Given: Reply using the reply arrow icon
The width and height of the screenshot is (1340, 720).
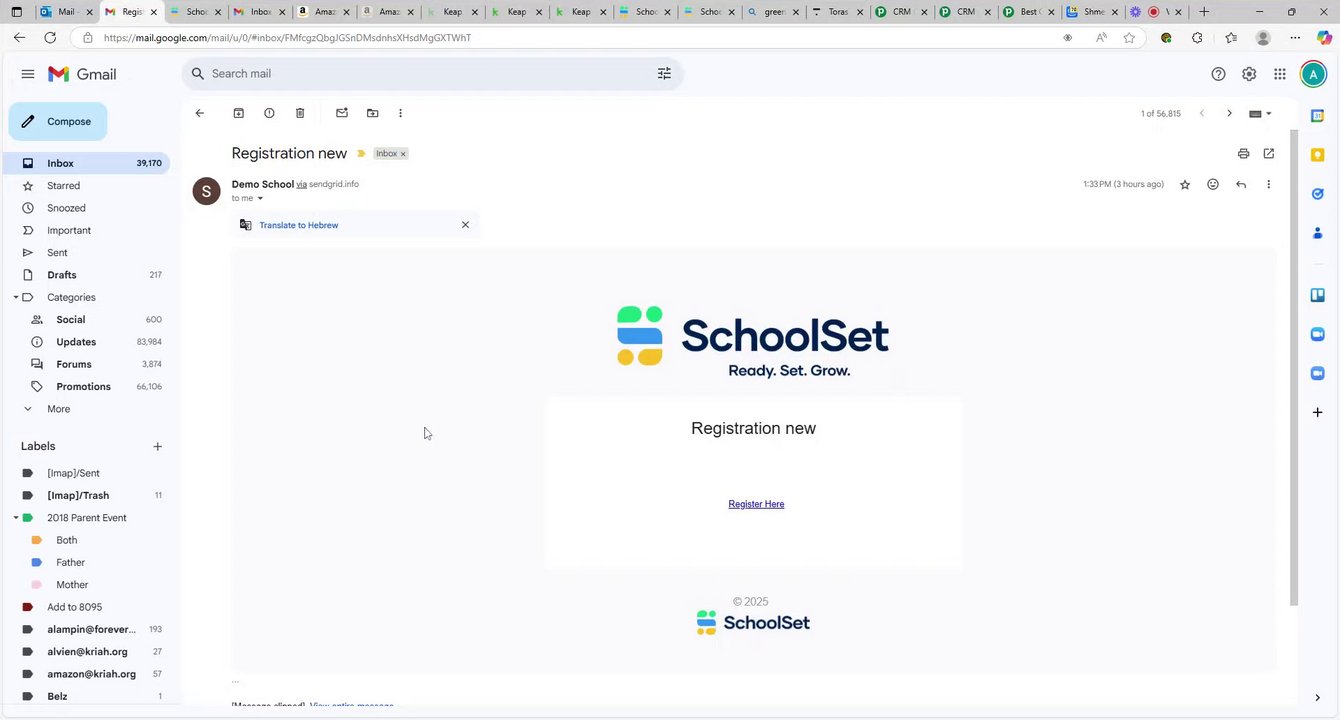Looking at the screenshot, I should [x=1241, y=184].
